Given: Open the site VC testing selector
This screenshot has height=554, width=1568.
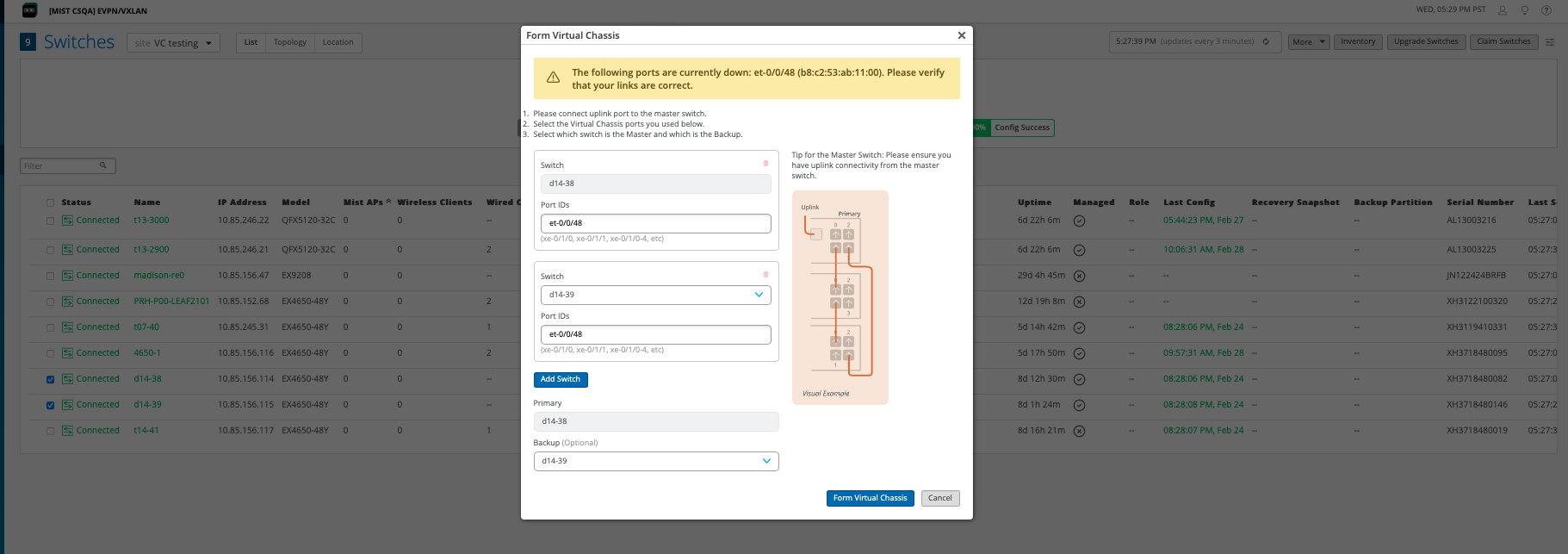Looking at the screenshot, I should pos(173,43).
